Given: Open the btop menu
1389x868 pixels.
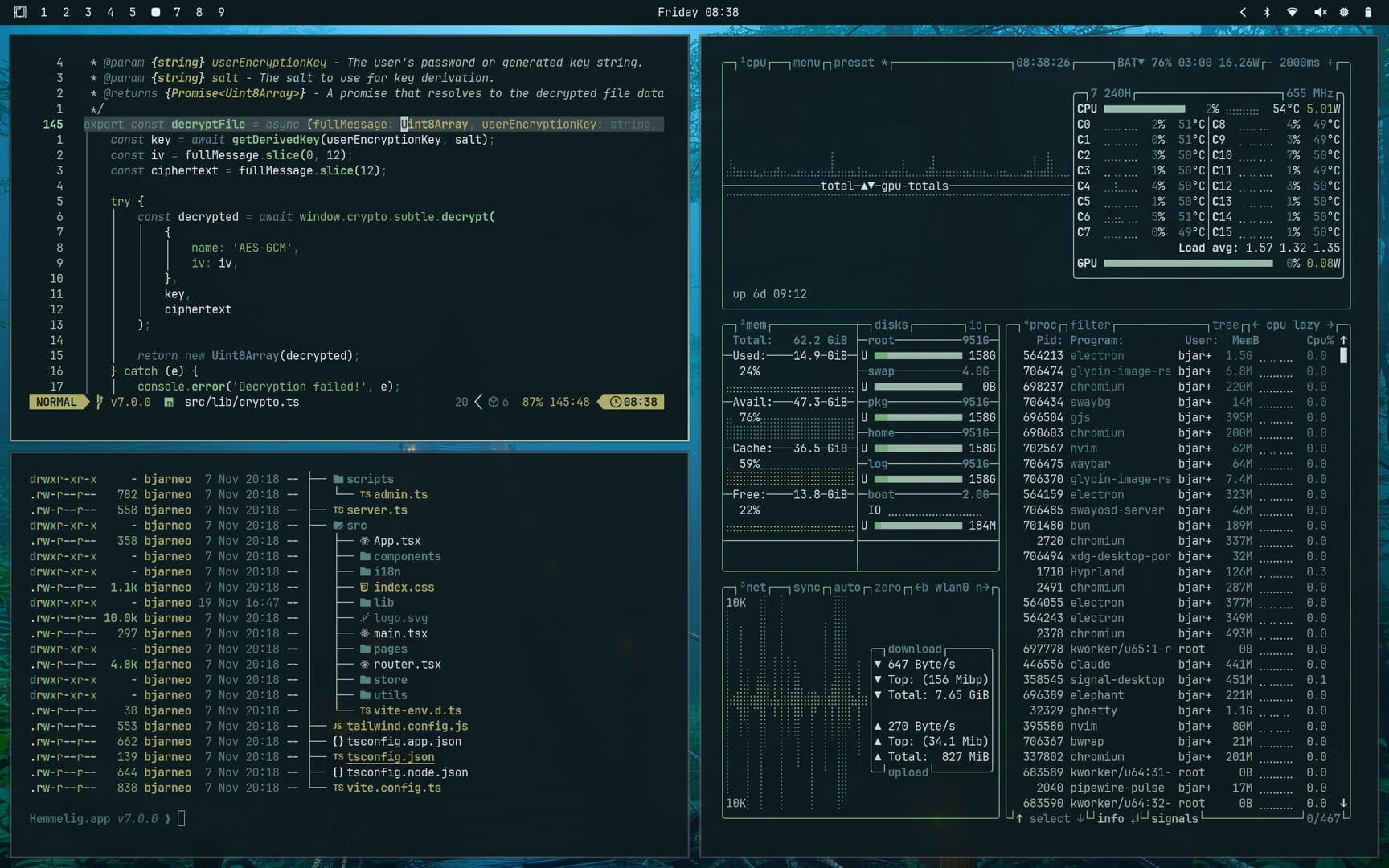Looking at the screenshot, I should coord(806,63).
